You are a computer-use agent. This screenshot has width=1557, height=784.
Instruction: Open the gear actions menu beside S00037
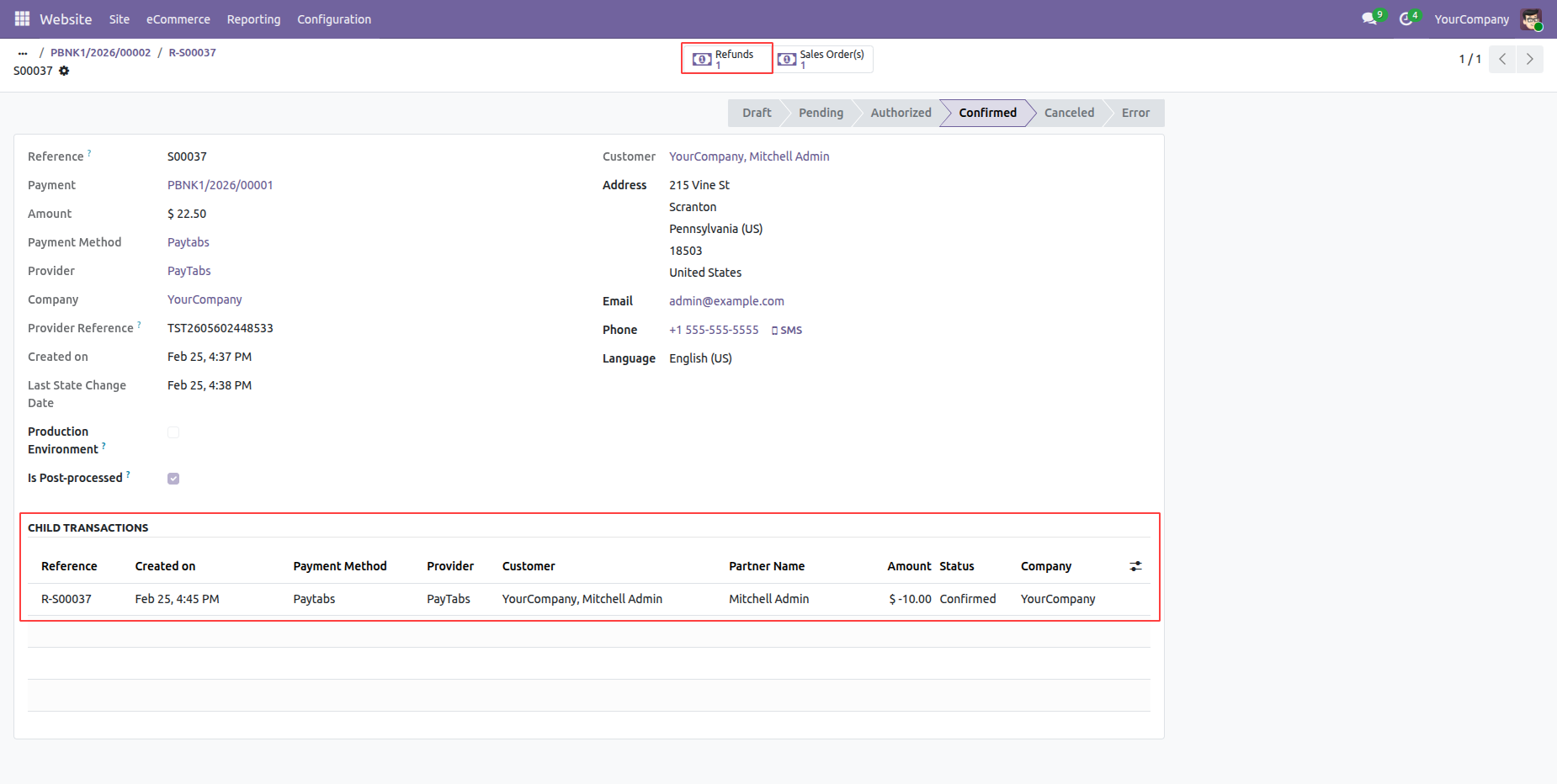(64, 71)
